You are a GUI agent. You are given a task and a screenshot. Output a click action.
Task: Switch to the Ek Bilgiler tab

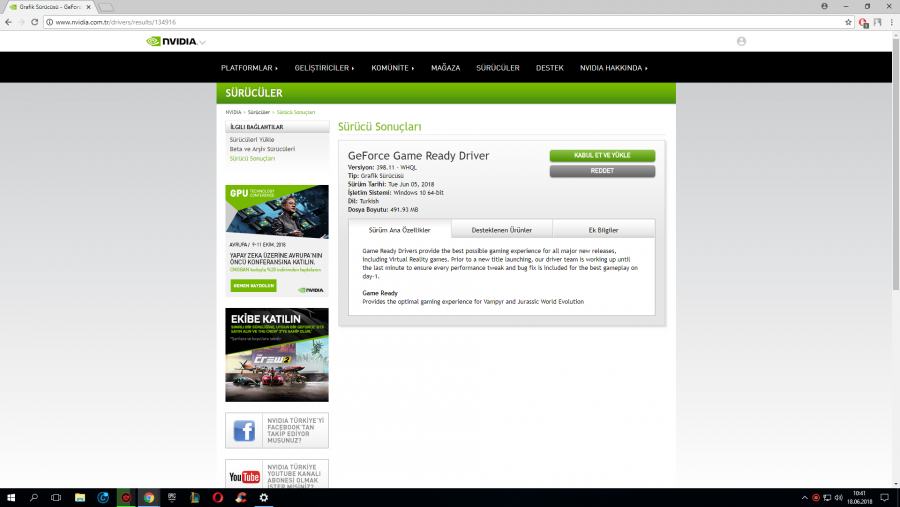(603, 230)
